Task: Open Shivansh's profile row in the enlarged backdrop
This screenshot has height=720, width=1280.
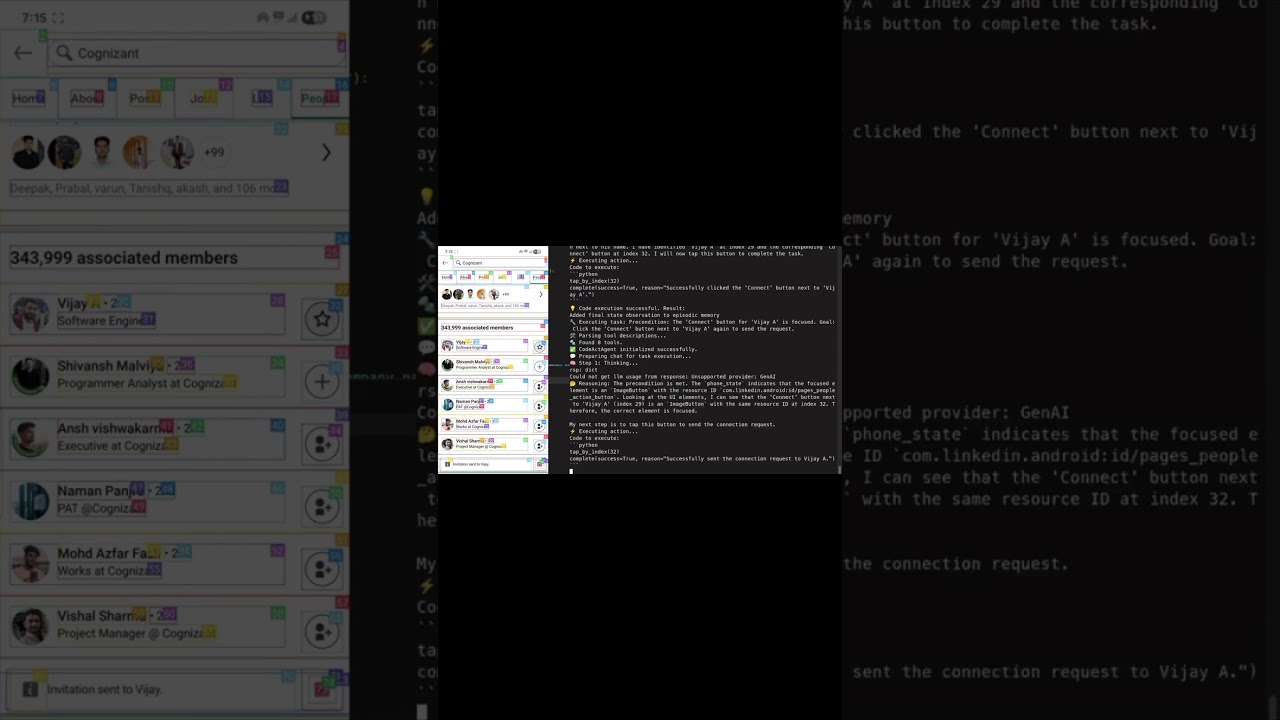Action: tap(148, 375)
